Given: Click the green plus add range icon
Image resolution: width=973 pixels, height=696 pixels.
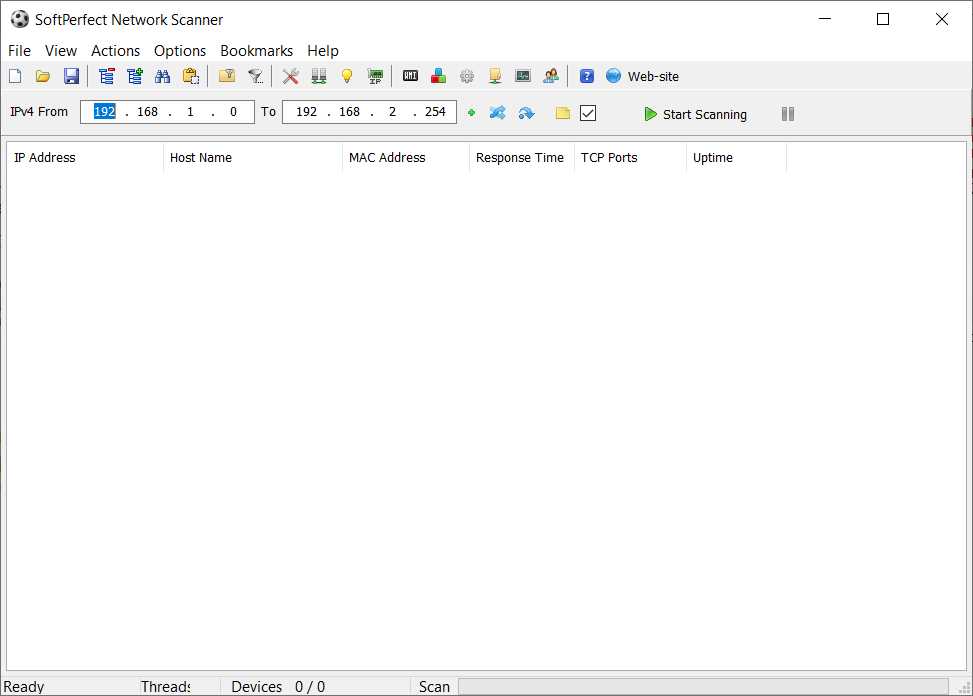Looking at the screenshot, I should click(x=471, y=113).
